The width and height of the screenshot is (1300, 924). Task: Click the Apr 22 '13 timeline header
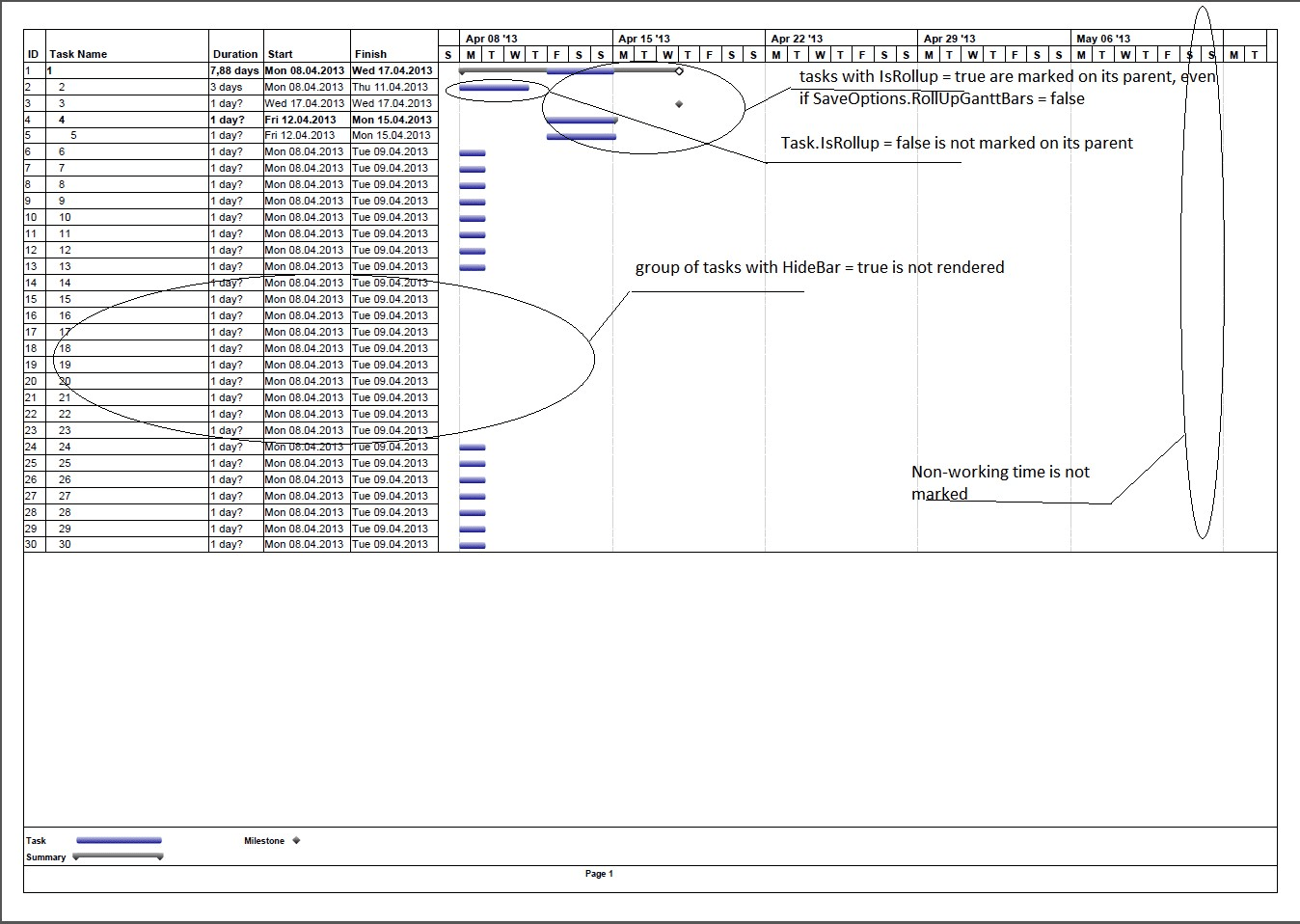[x=797, y=39]
